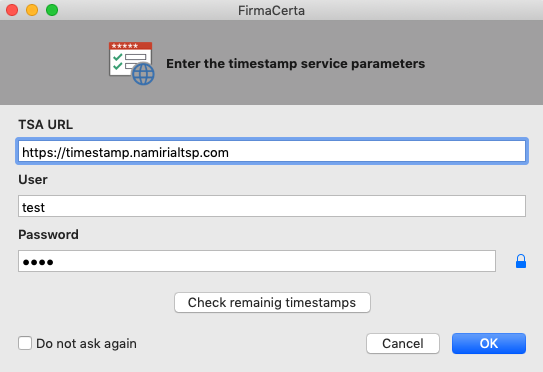
Task: Click into the User field containing 'test'
Action: coord(272,206)
